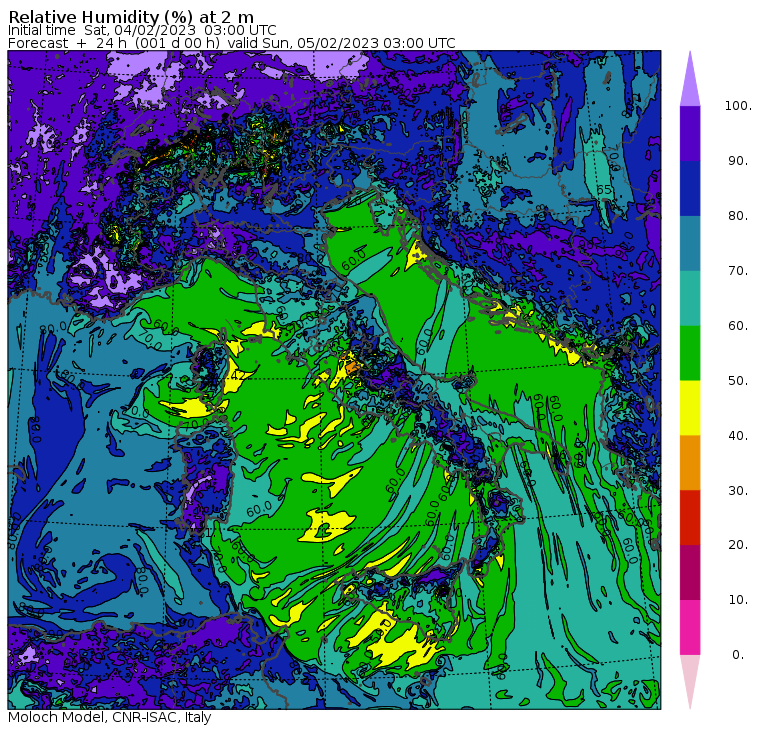The height and width of the screenshot is (731, 760).
Task: Click the steel blue 70-80 colorbar segment
Action: [690, 243]
